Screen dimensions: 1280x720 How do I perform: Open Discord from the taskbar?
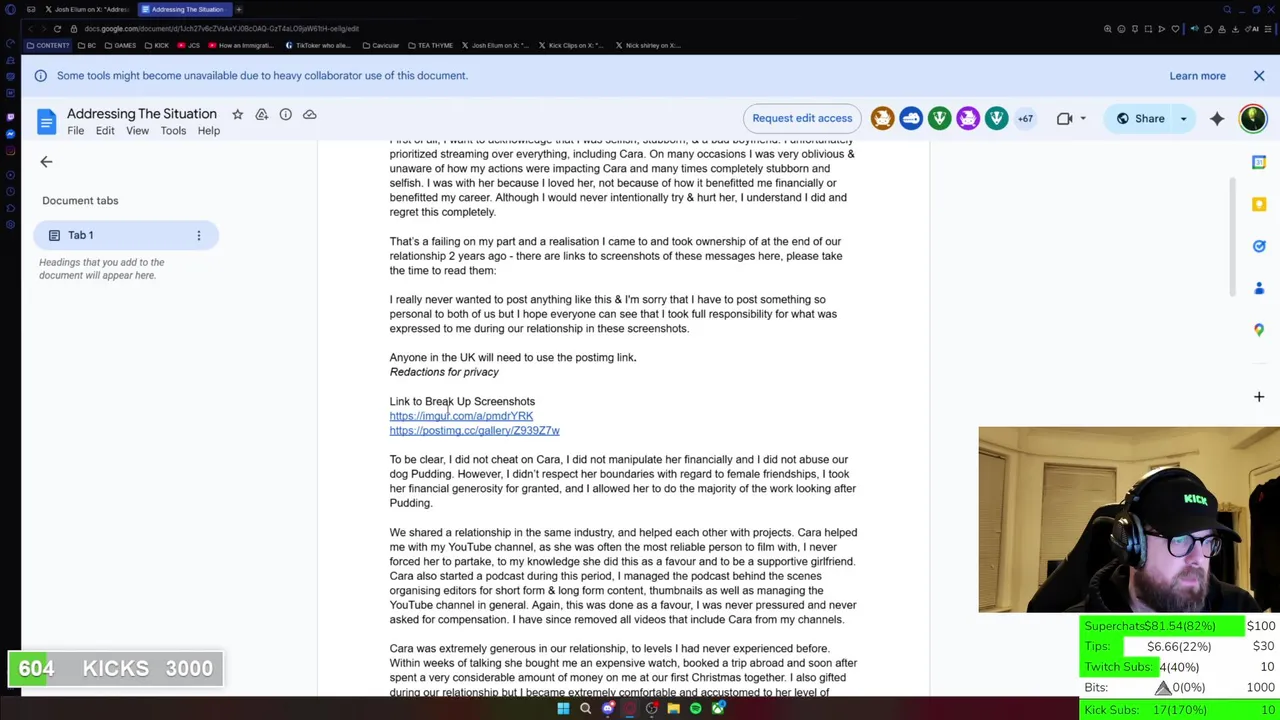[x=608, y=709]
